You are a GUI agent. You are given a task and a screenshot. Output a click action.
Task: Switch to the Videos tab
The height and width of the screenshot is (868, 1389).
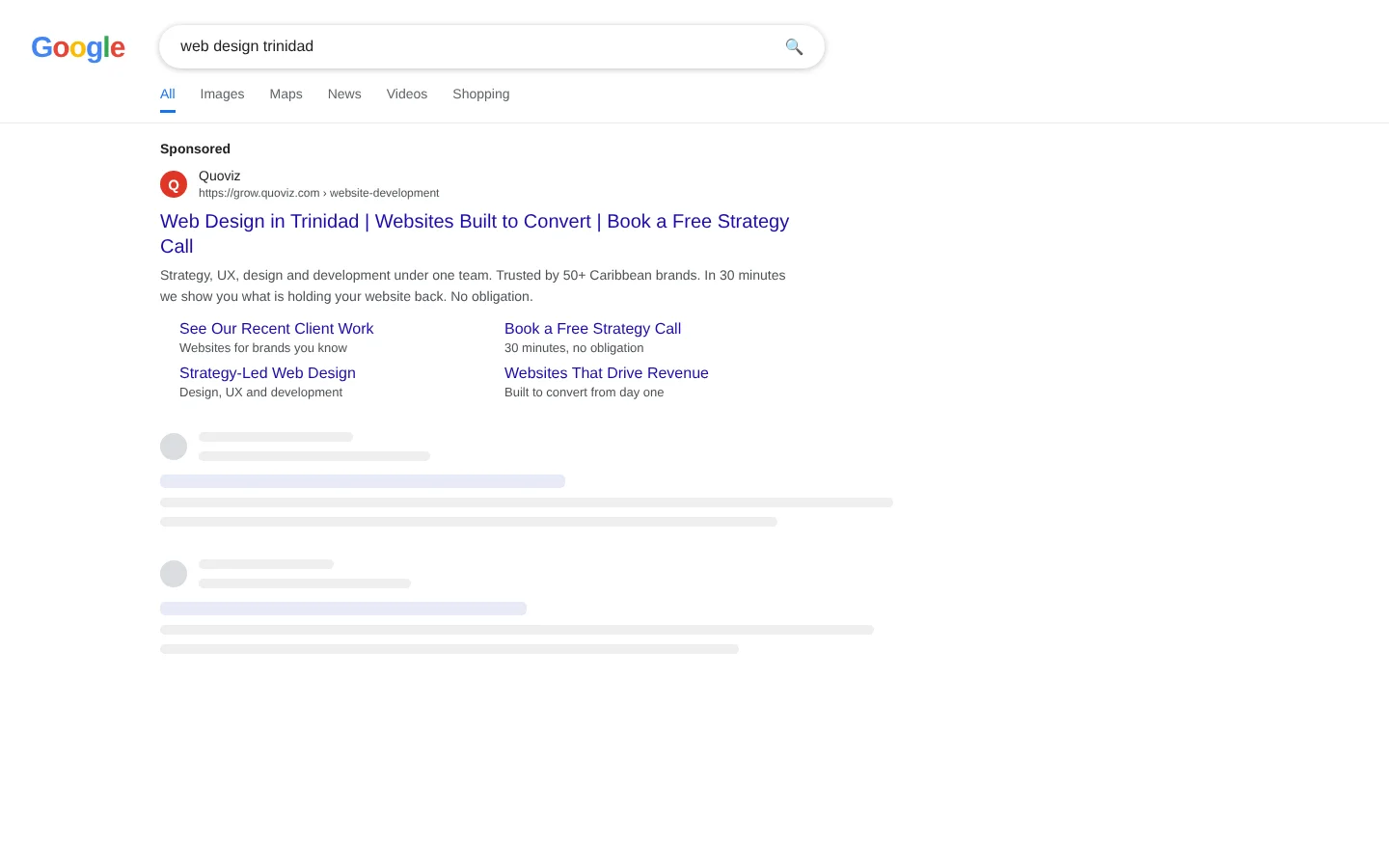407,95
